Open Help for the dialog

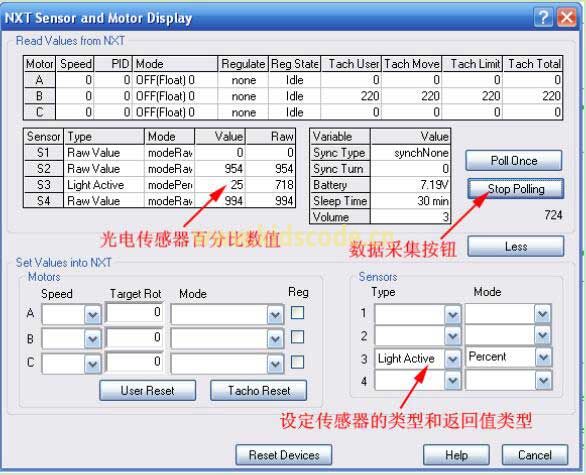click(456, 455)
